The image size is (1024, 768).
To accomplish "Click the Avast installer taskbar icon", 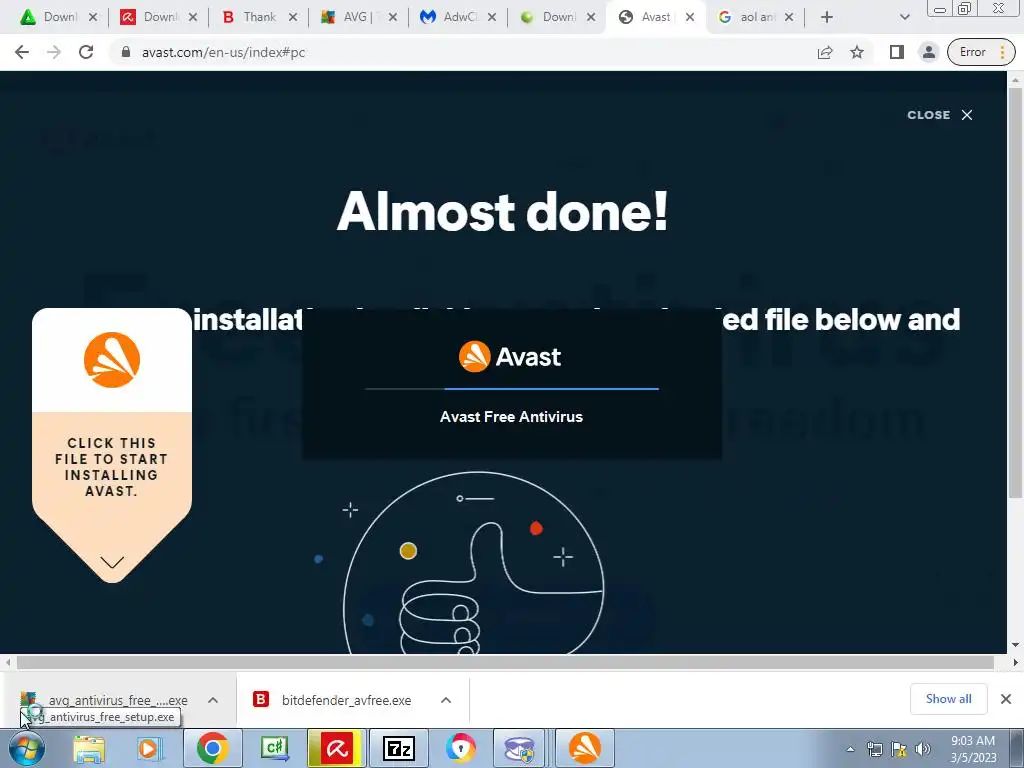I will click(584, 748).
